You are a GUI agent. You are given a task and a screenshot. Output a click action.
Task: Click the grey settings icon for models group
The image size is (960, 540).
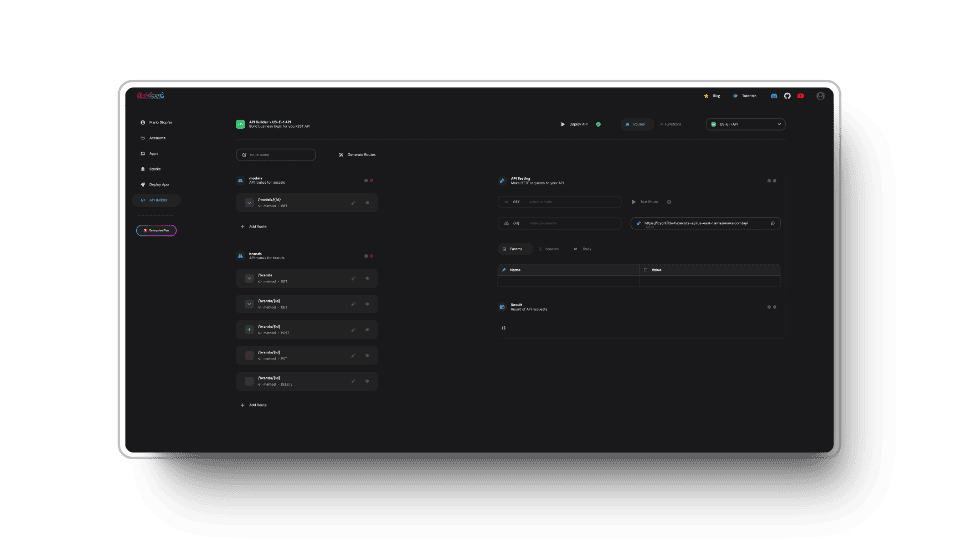(x=366, y=181)
